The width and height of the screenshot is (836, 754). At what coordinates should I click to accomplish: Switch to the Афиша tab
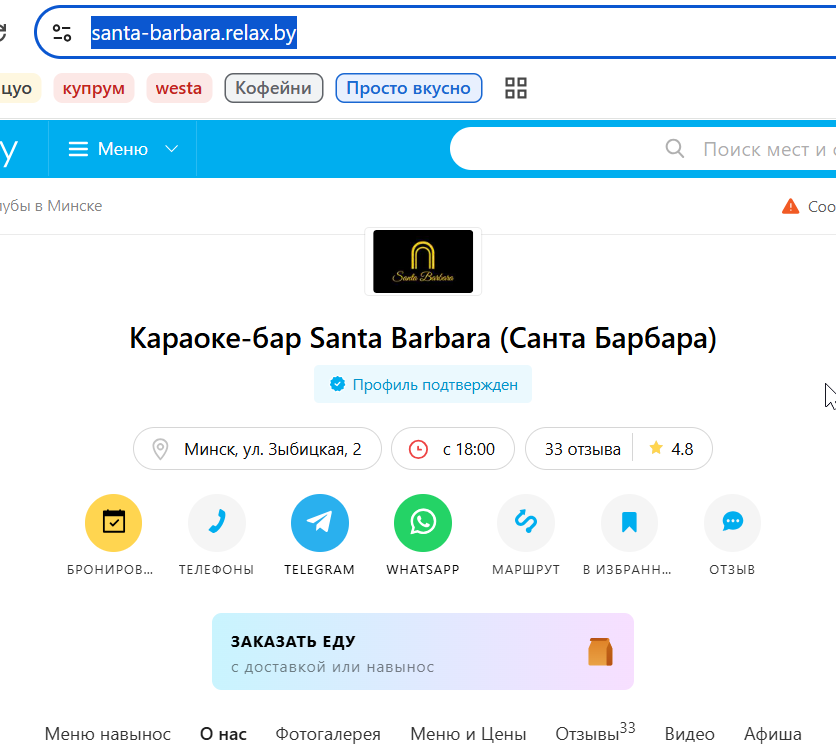click(x=773, y=734)
